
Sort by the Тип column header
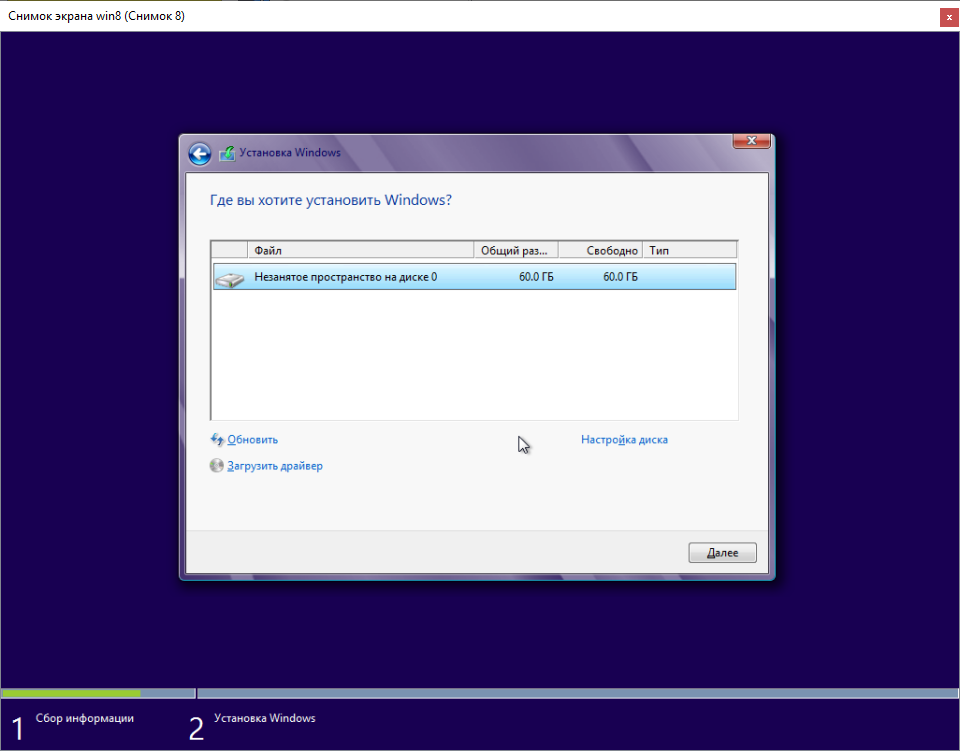click(689, 250)
